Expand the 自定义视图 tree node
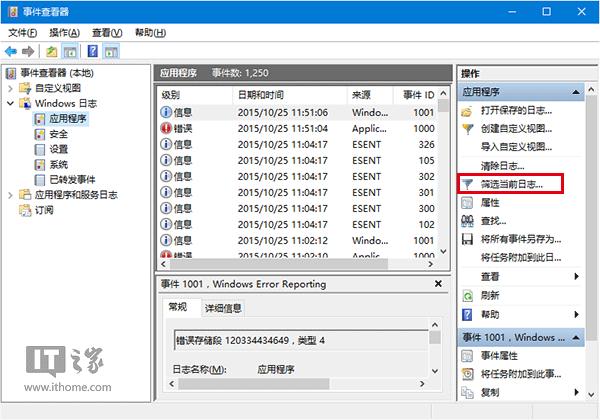This screenshot has width=600, height=420. [10, 88]
